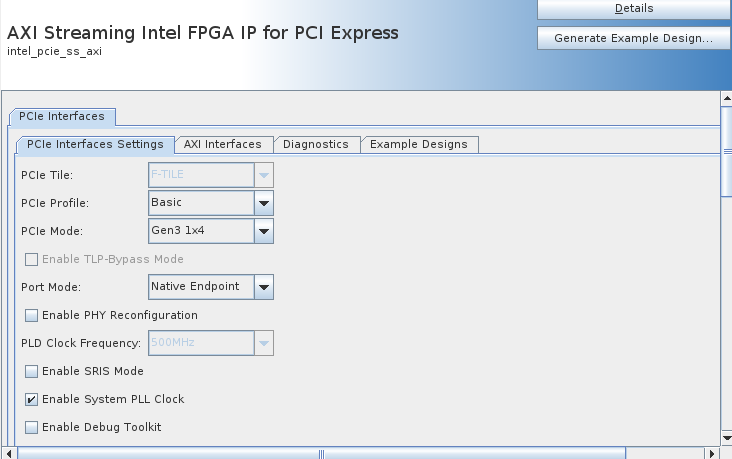Click the Details button

click(x=634, y=9)
